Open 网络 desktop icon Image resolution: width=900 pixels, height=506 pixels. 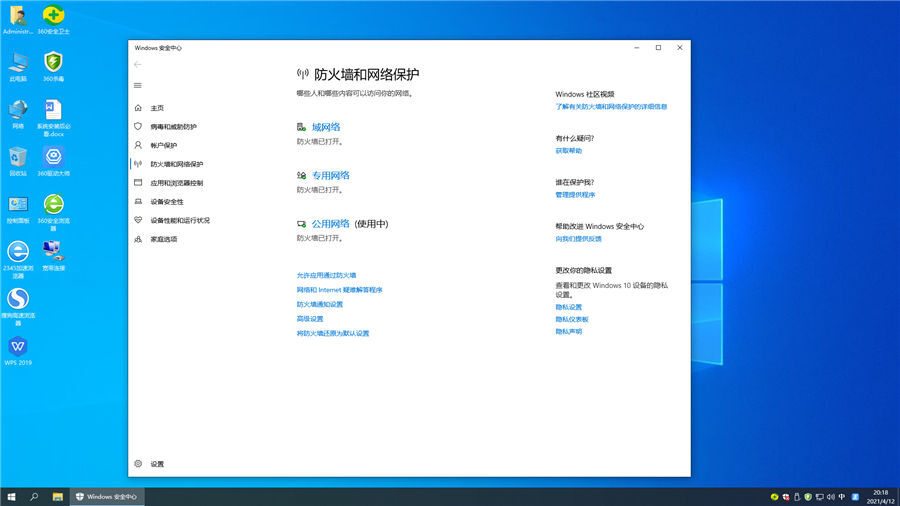pyautogui.click(x=18, y=114)
